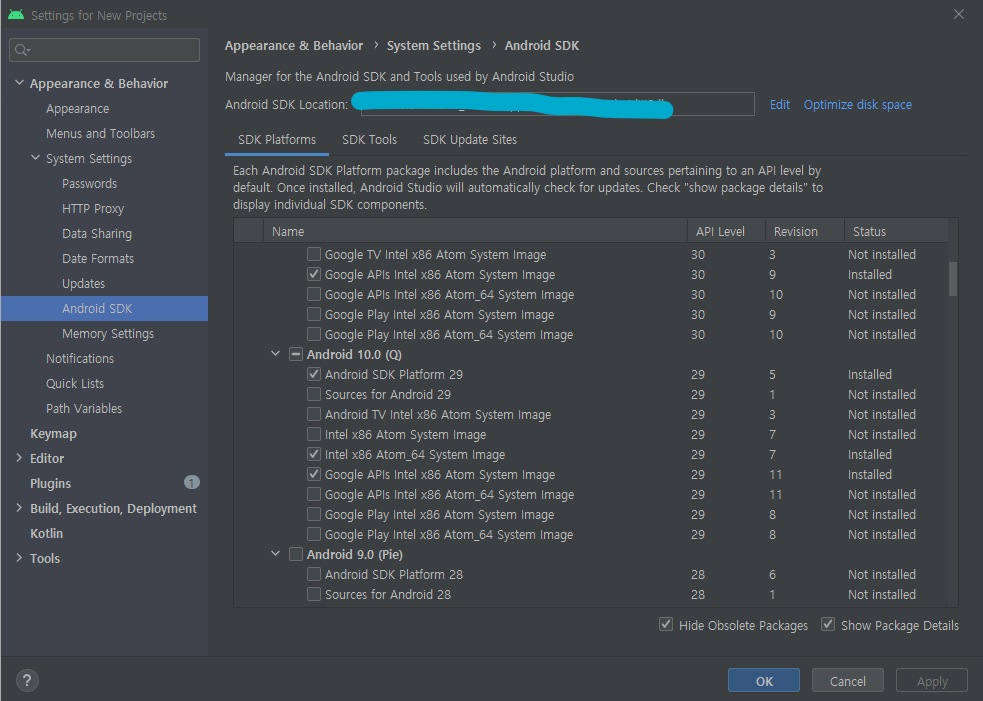
Task: Open Menus and Toolbars settings
Action: (x=100, y=134)
